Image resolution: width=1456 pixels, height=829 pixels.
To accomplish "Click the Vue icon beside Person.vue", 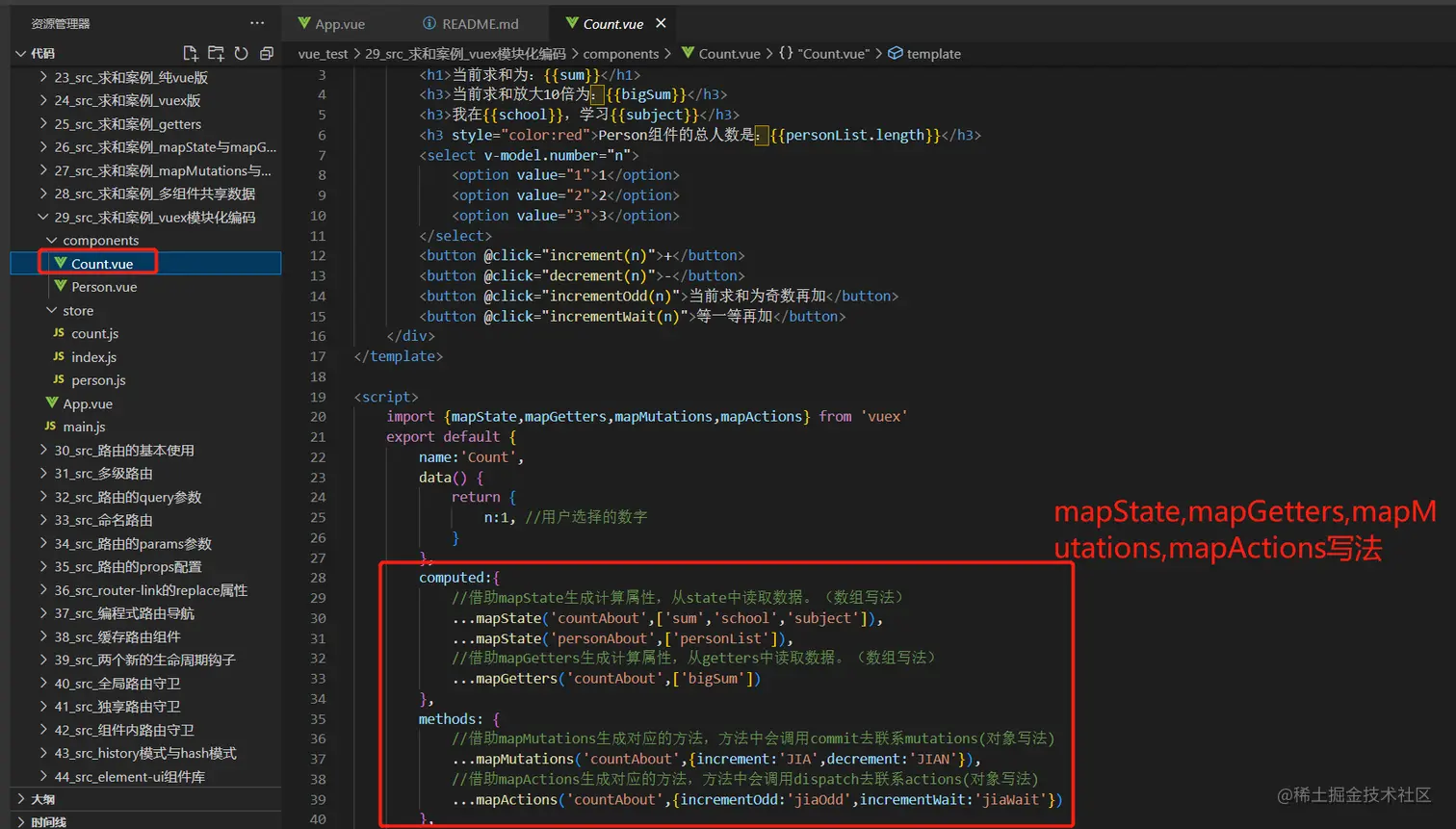I will coord(61,286).
